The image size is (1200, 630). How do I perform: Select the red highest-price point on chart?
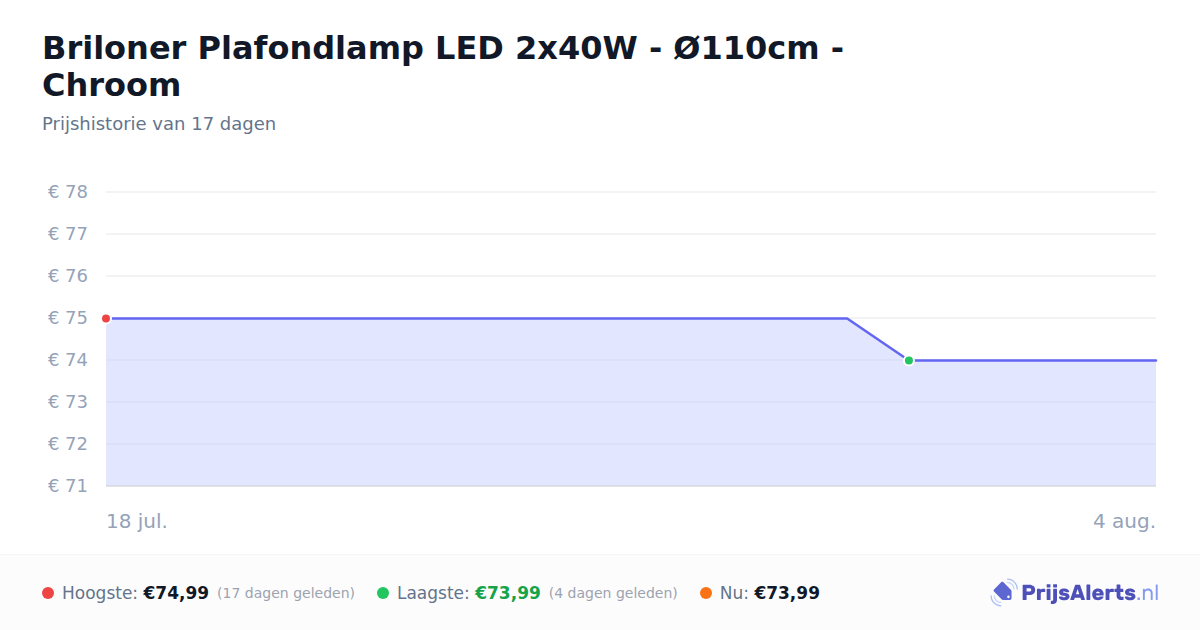[x=106, y=318]
